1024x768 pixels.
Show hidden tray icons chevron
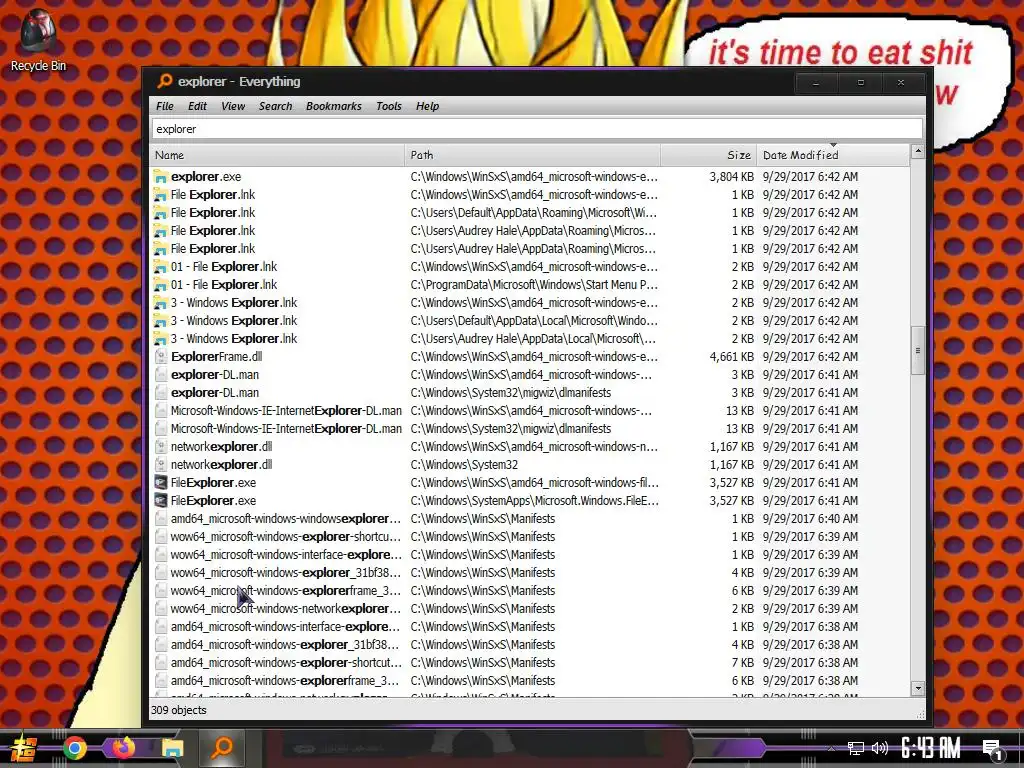[831, 748]
